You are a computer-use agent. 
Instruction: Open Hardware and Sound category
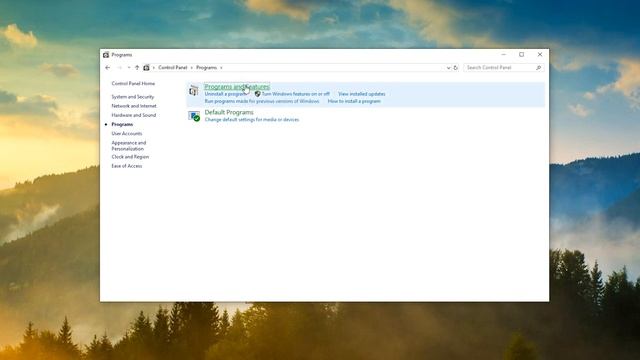(133, 115)
